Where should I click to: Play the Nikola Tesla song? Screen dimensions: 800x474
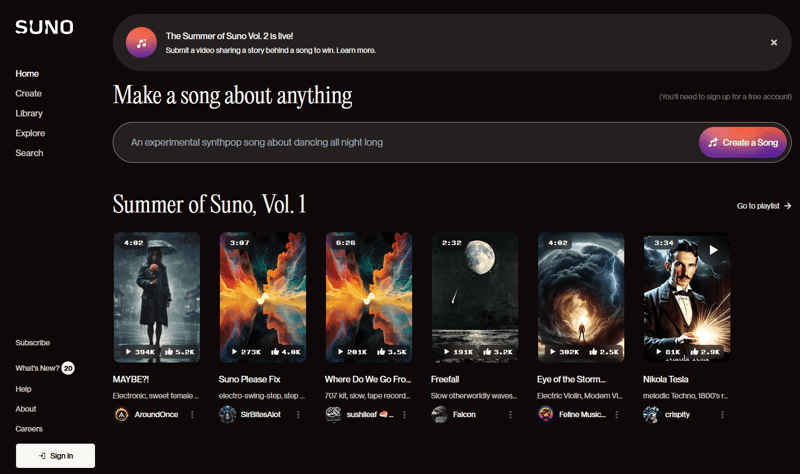pyautogui.click(x=714, y=250)
